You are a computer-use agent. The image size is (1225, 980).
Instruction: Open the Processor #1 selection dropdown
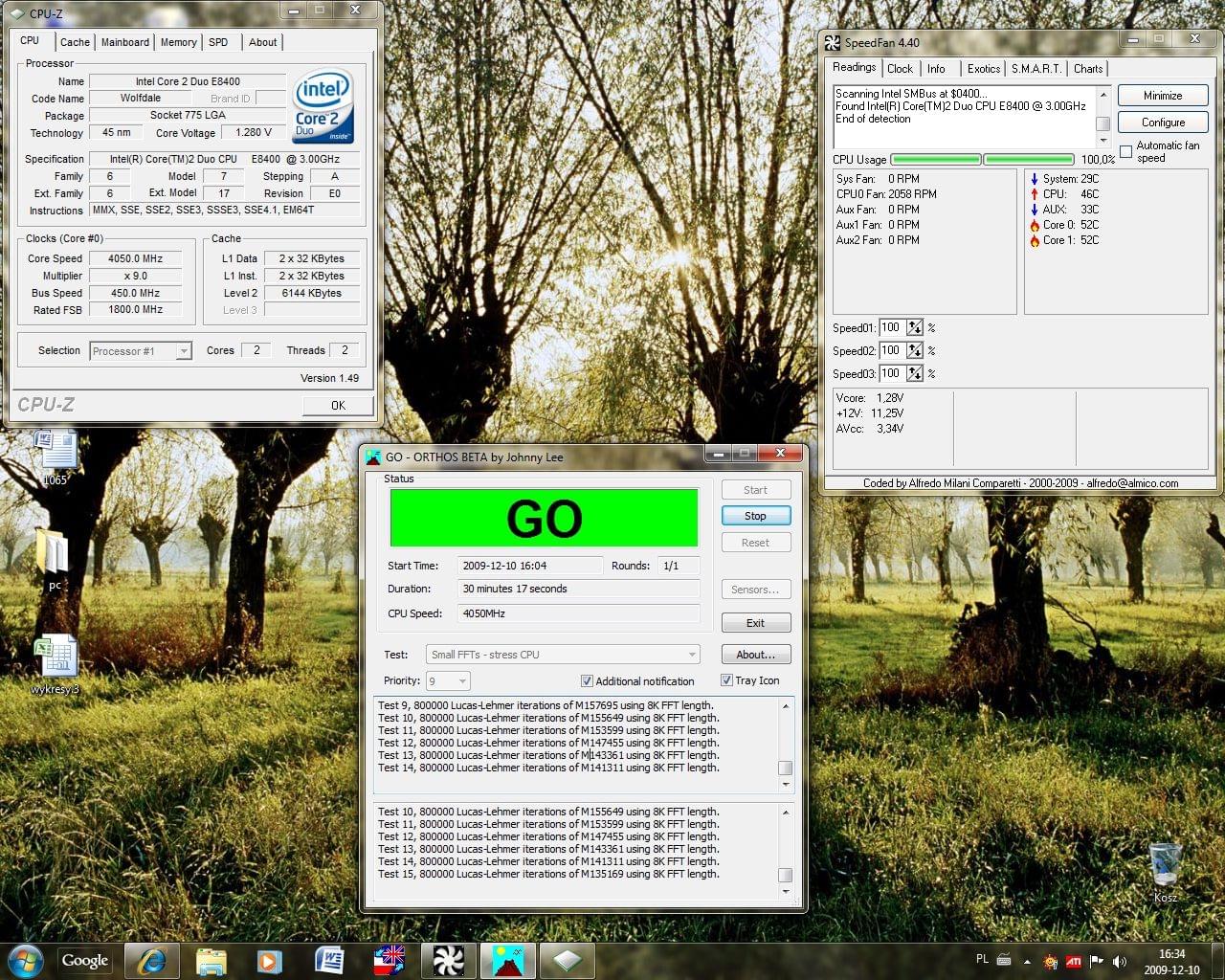tap(141, 351)
